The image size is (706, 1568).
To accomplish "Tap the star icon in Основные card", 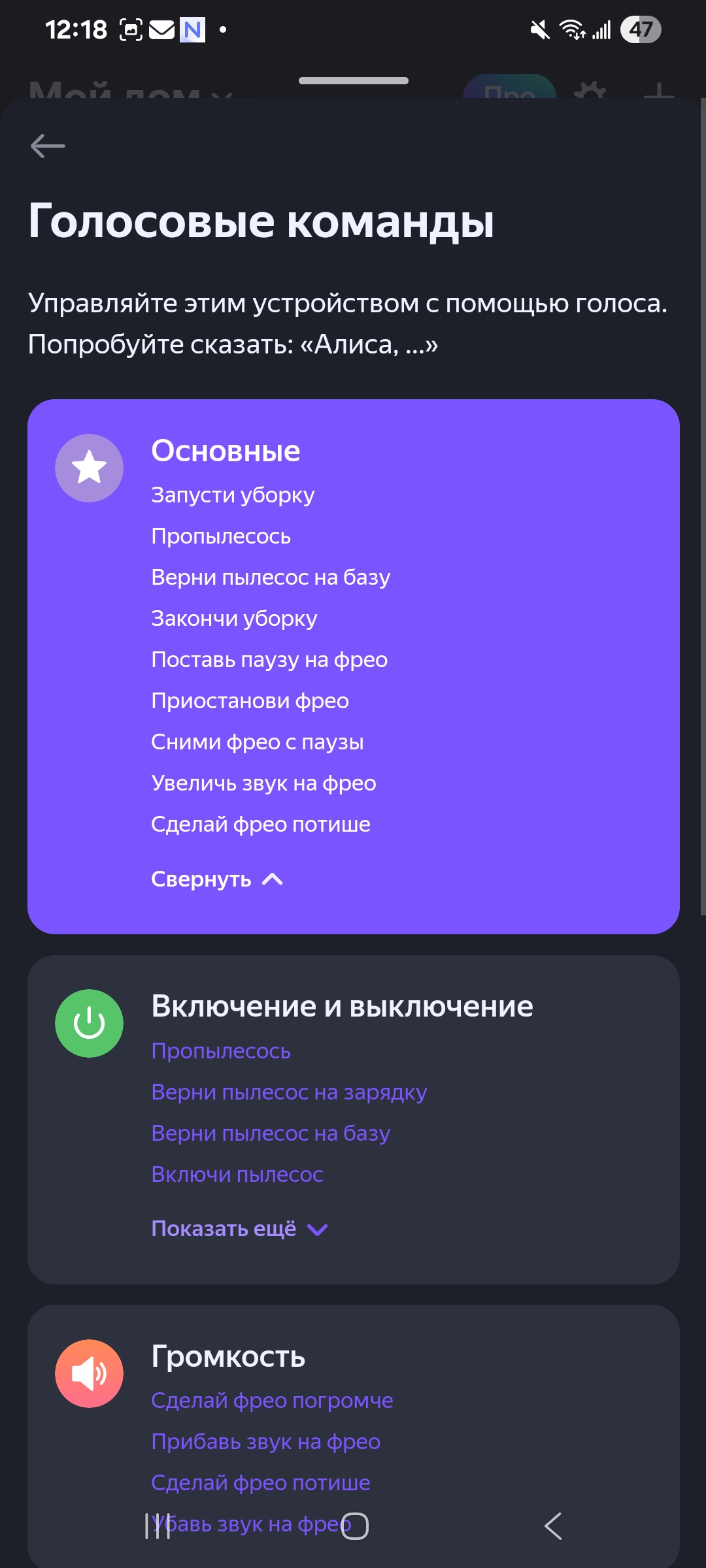I will point(89,468).
